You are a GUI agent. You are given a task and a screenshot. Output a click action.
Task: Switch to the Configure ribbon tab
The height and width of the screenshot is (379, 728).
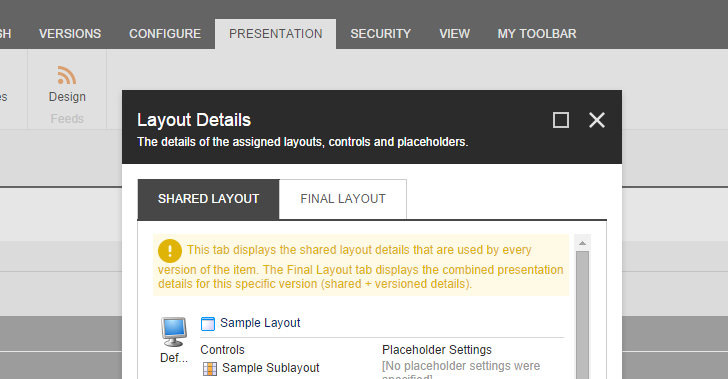coord(165,34)
